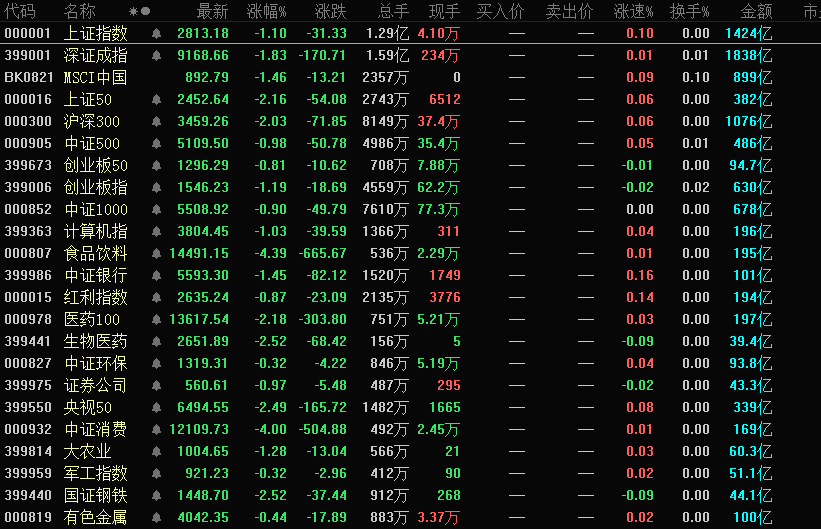Image resolution: width=821 pixels, height=529 pixels.
Task: Sort by the 换手% column header
Action: (x=690, y=11)
